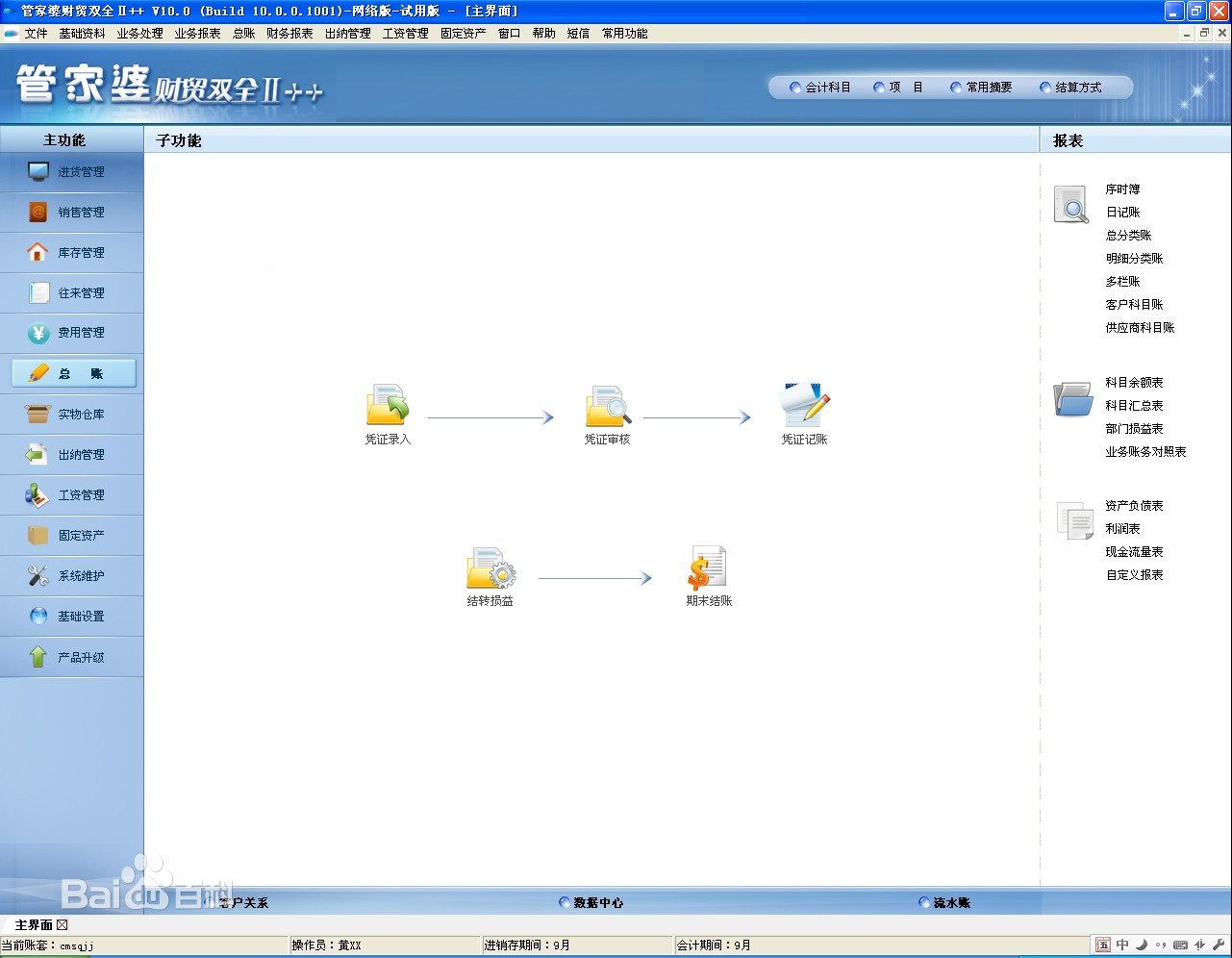Click the input method 中 tray indicator

1122,945
